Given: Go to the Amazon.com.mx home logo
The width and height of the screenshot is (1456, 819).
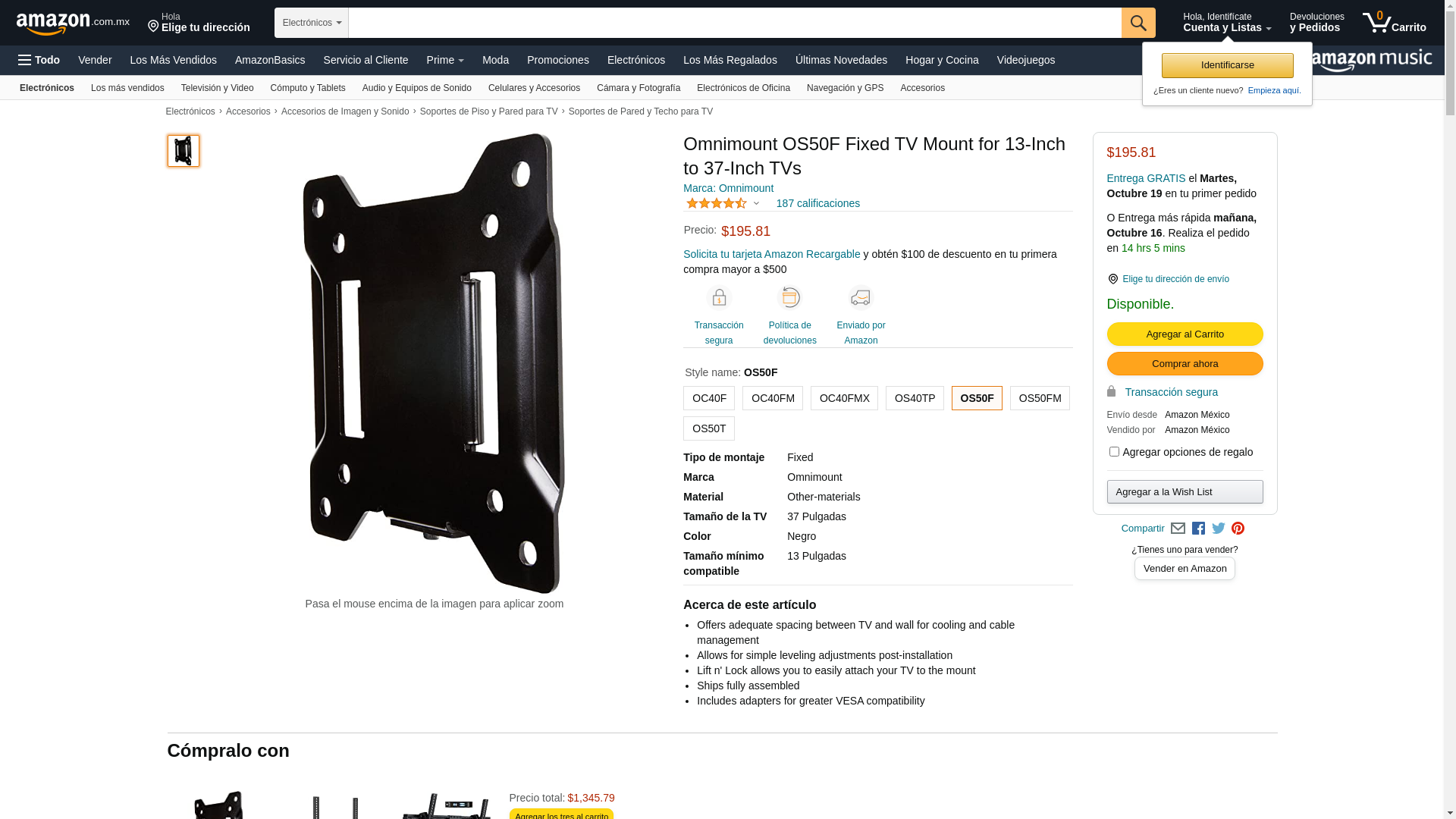Looking at the screenshot, I should (73, 24).
